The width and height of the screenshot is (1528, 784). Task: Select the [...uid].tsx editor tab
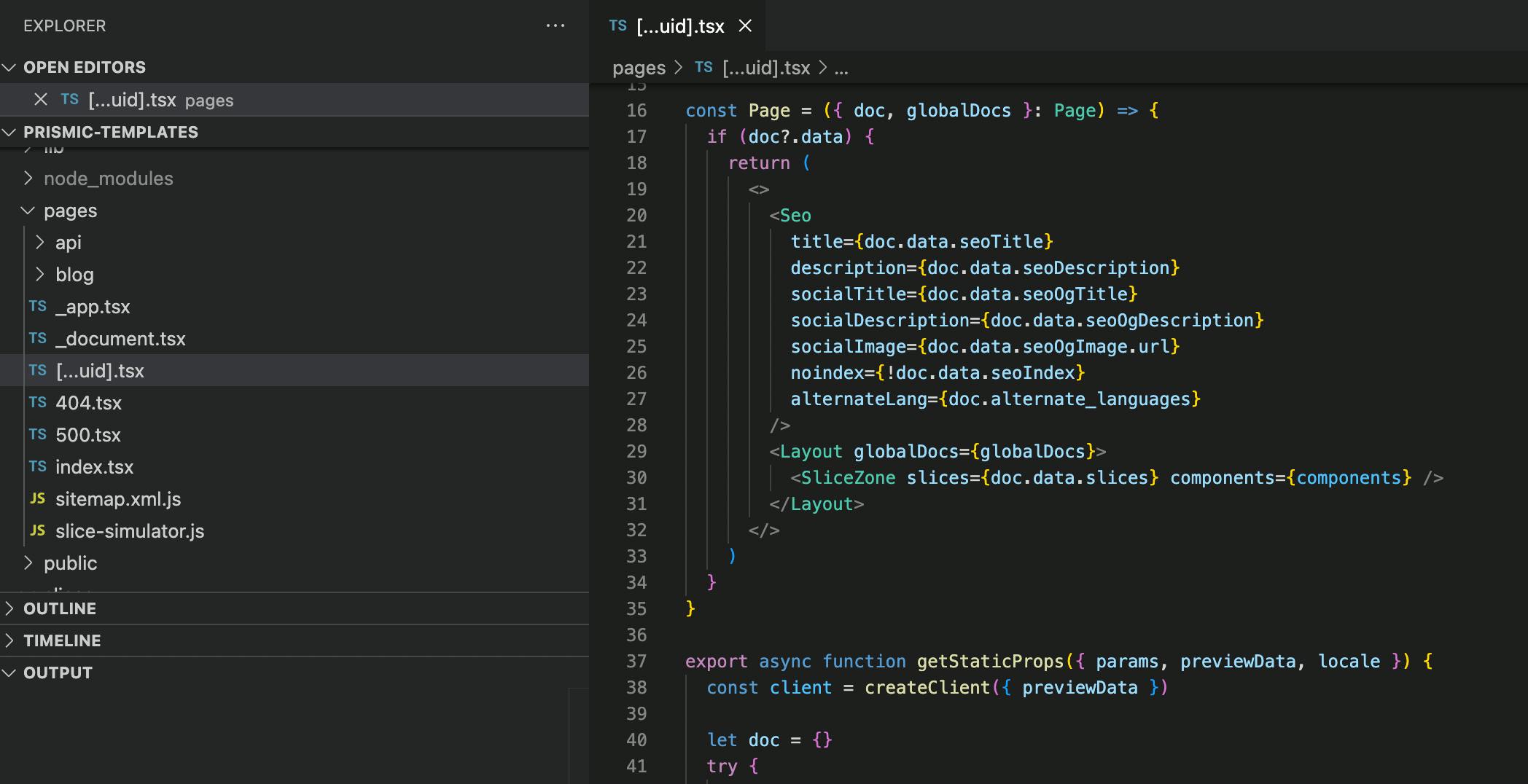pos(679,26)
